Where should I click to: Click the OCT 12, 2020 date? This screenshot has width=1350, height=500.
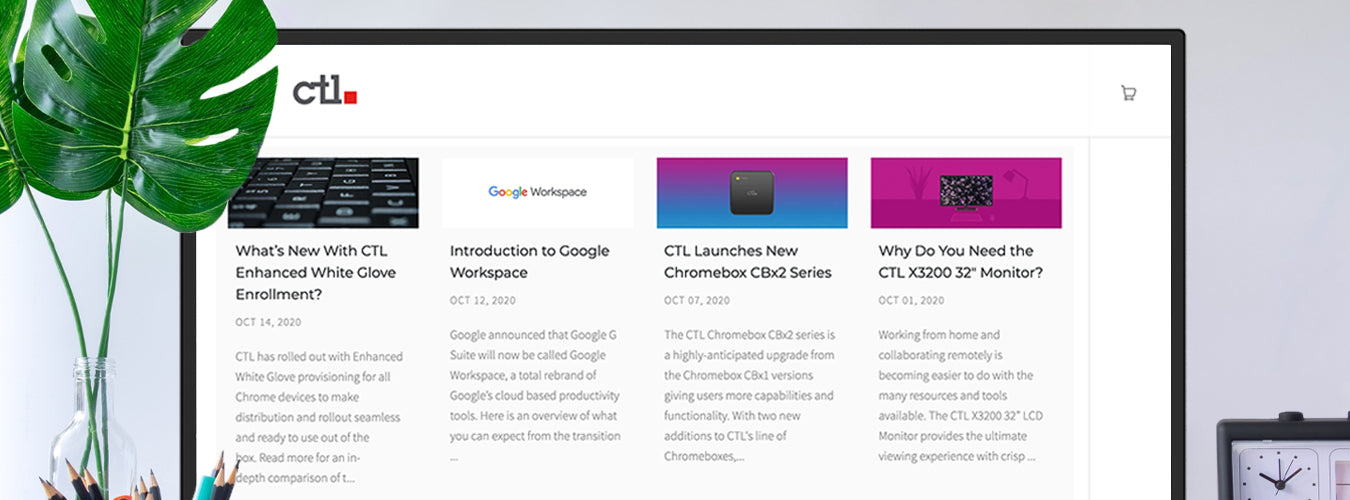click(x=482, y=300)
